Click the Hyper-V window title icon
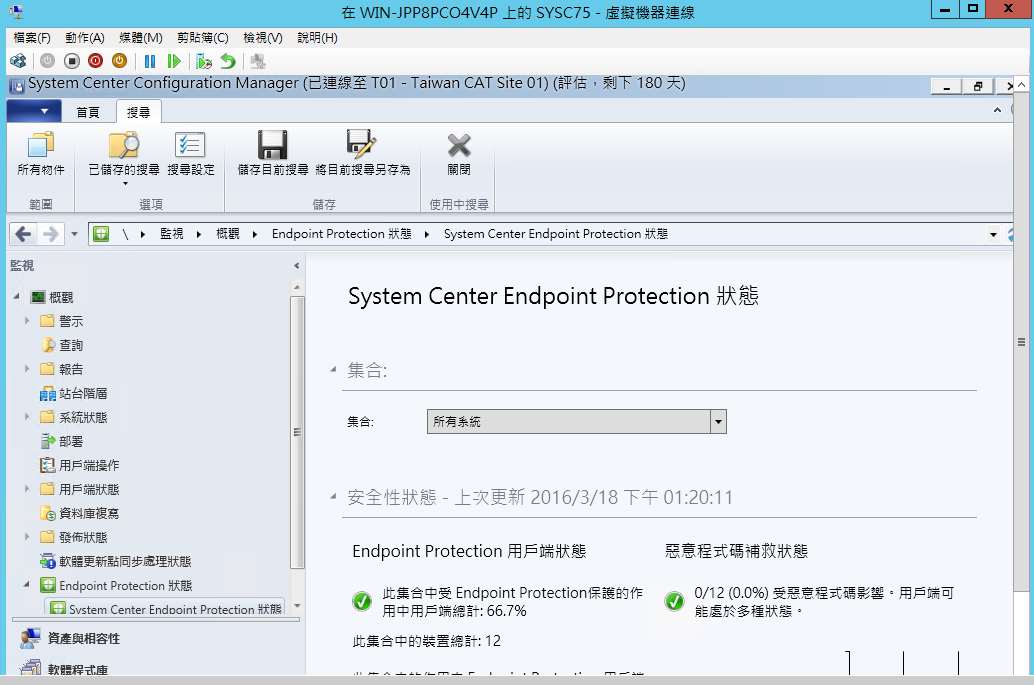The height and width of the screenshot is (685, 1034). pos(16,11)
